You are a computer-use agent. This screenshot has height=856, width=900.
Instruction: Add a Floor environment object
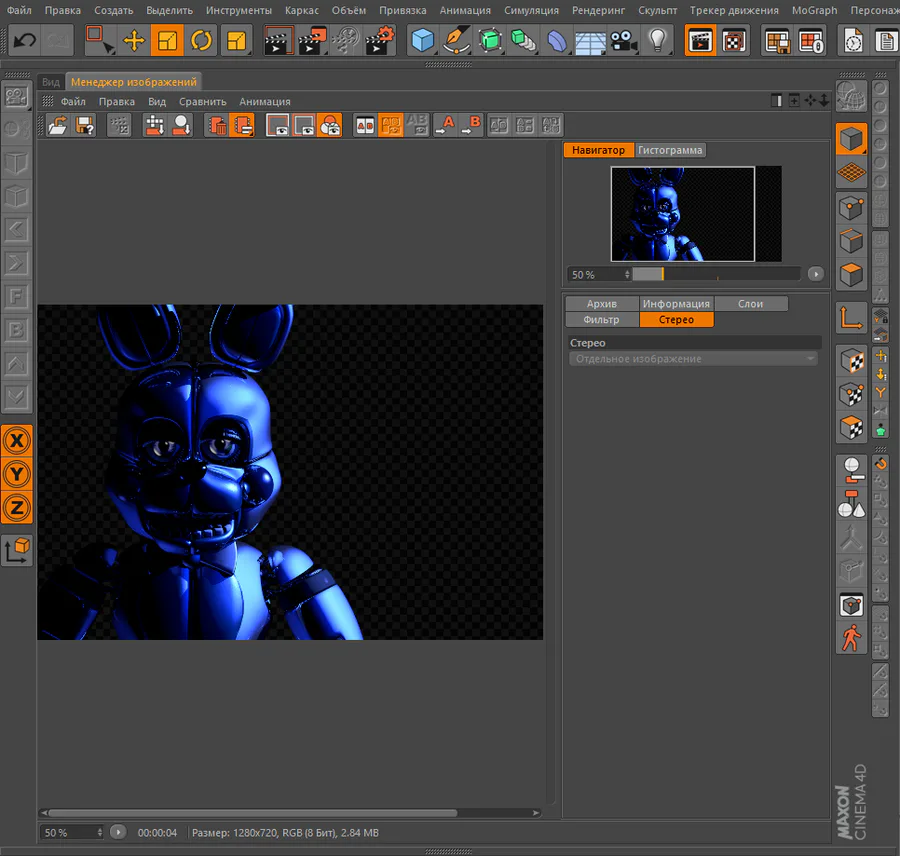(x=590, y=41)
